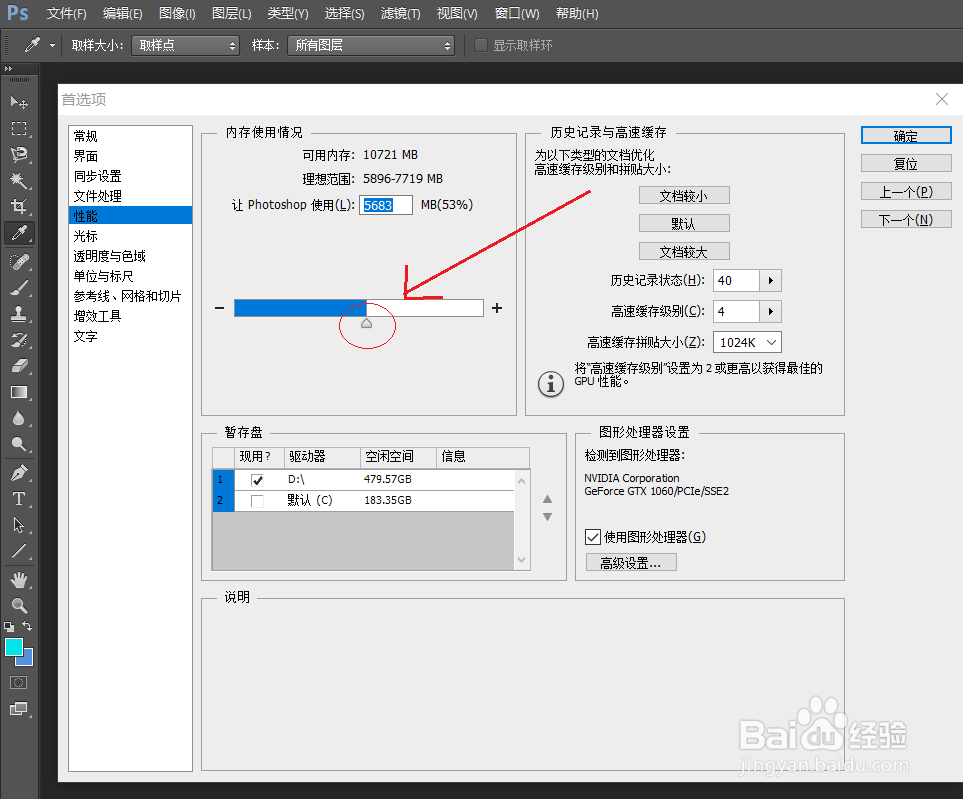Uncheck scratch disk D:\ checkbox

[257, 480]
